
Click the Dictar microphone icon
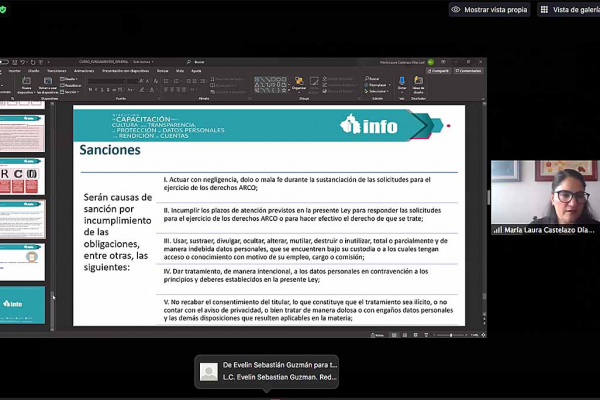tap(402, 83)
